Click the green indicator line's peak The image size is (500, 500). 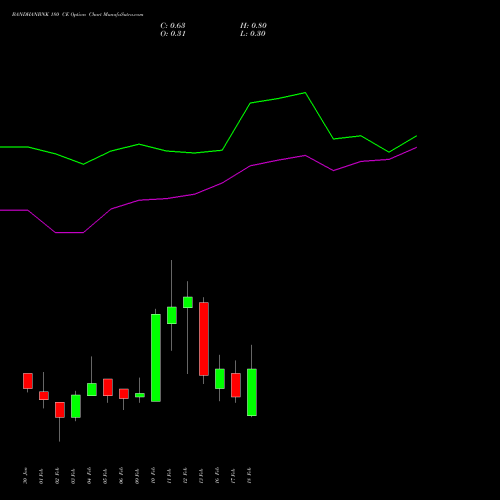coord(305,93)
